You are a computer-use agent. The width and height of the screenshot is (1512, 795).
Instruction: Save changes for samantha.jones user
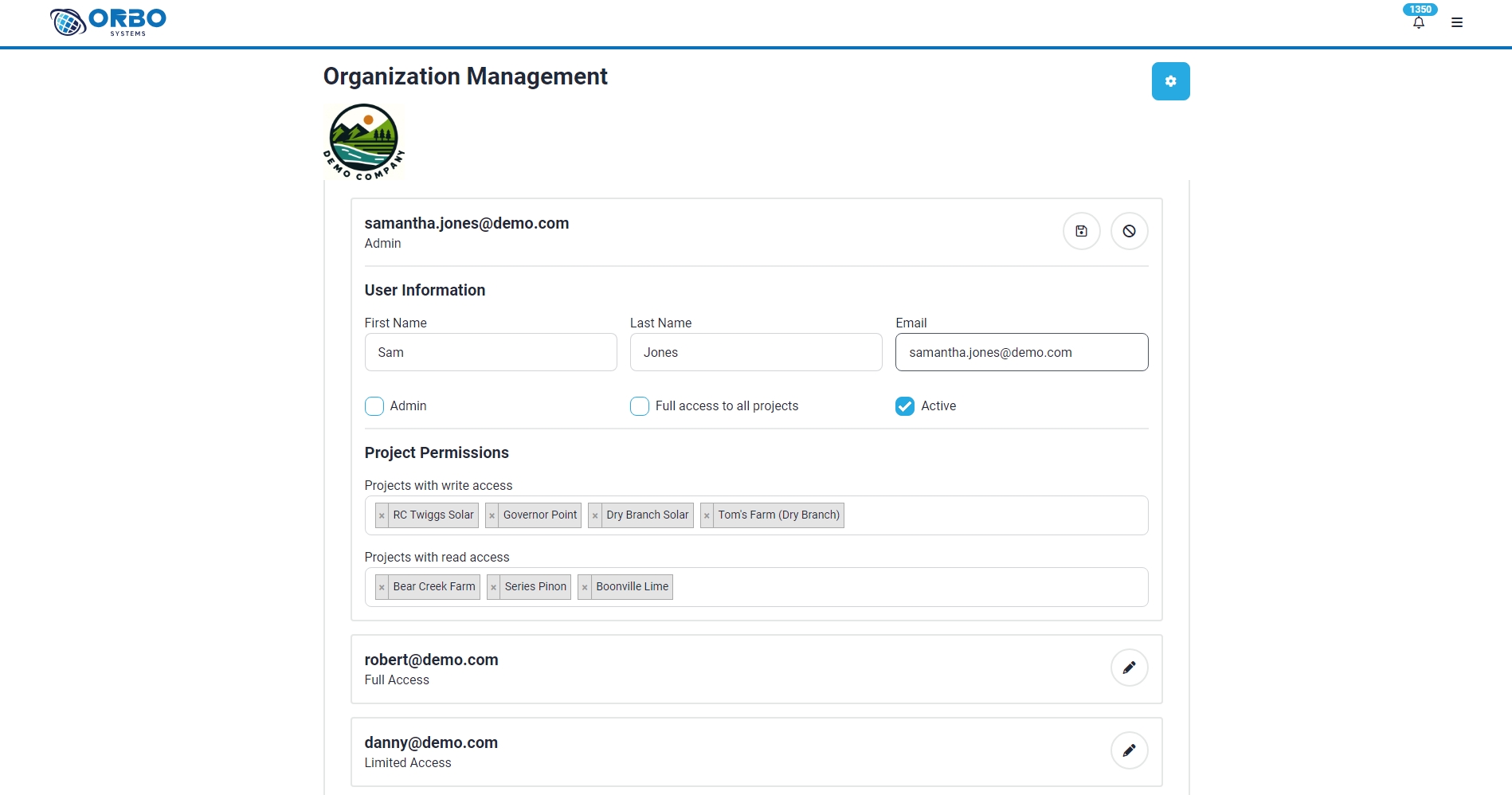1081,231
